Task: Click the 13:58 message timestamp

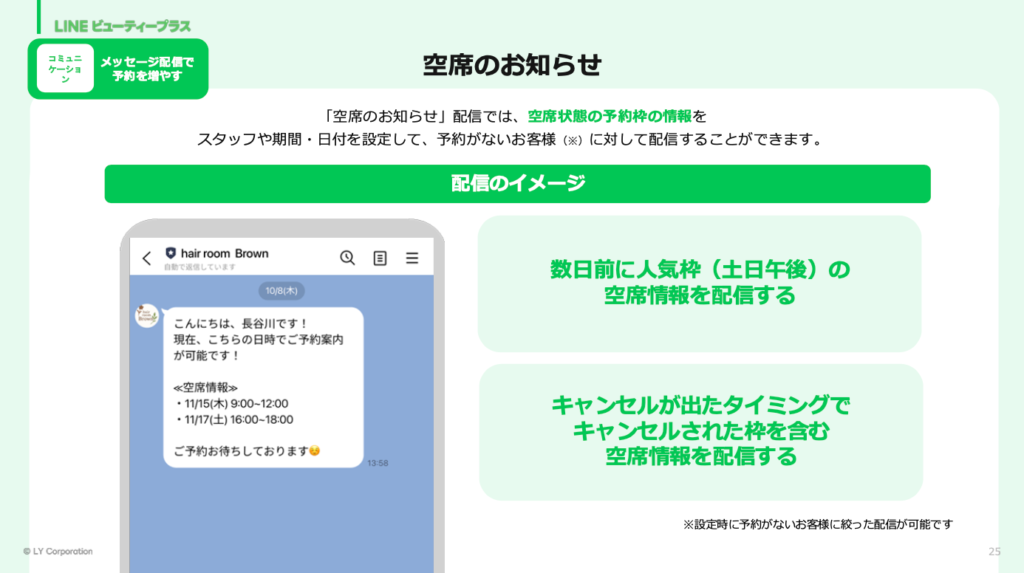Action: 377,463
